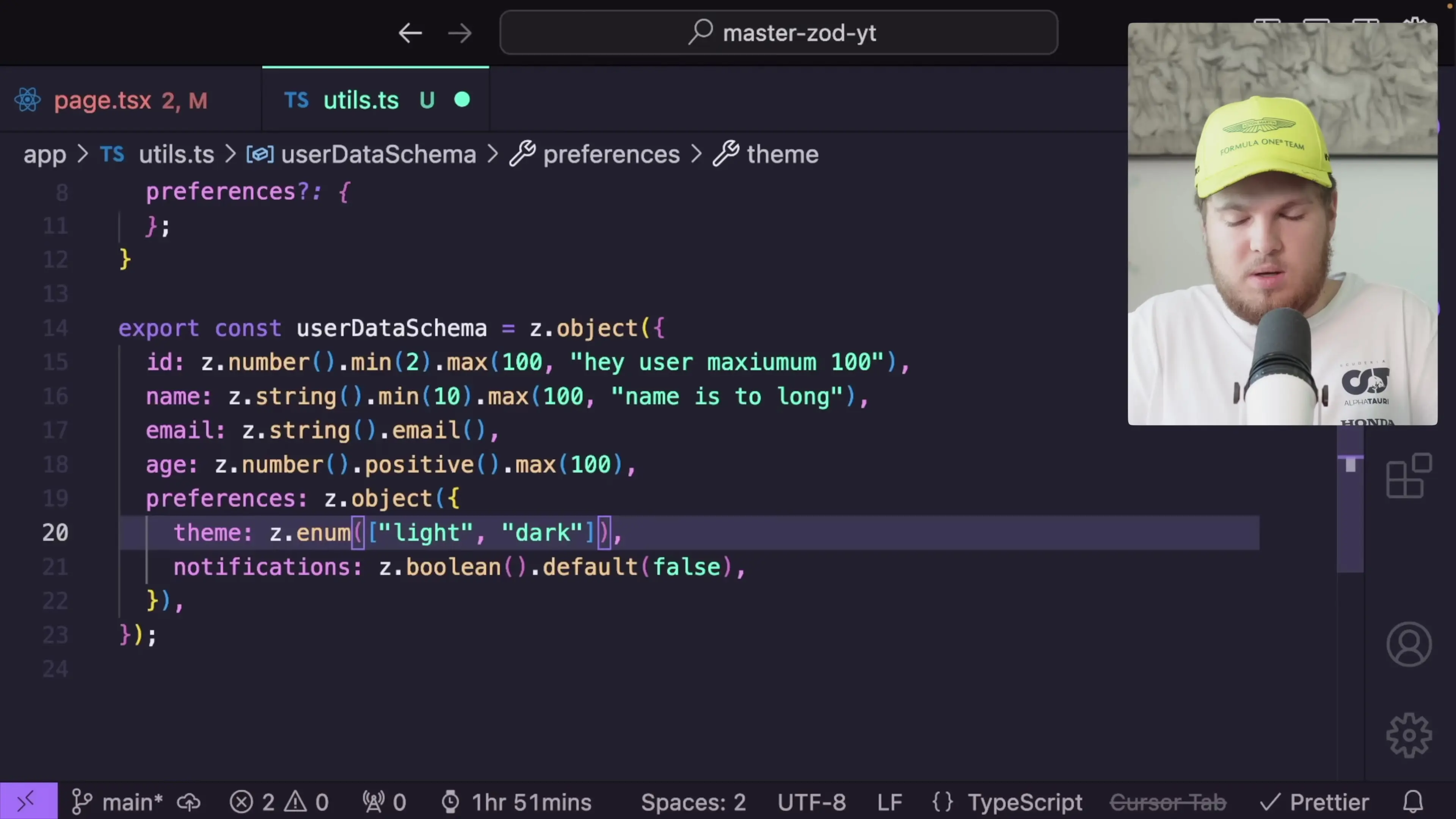Viewport: 1456px width, 819px height.
Task: Click line number 14 in the gutter
Action: (55, 328)
